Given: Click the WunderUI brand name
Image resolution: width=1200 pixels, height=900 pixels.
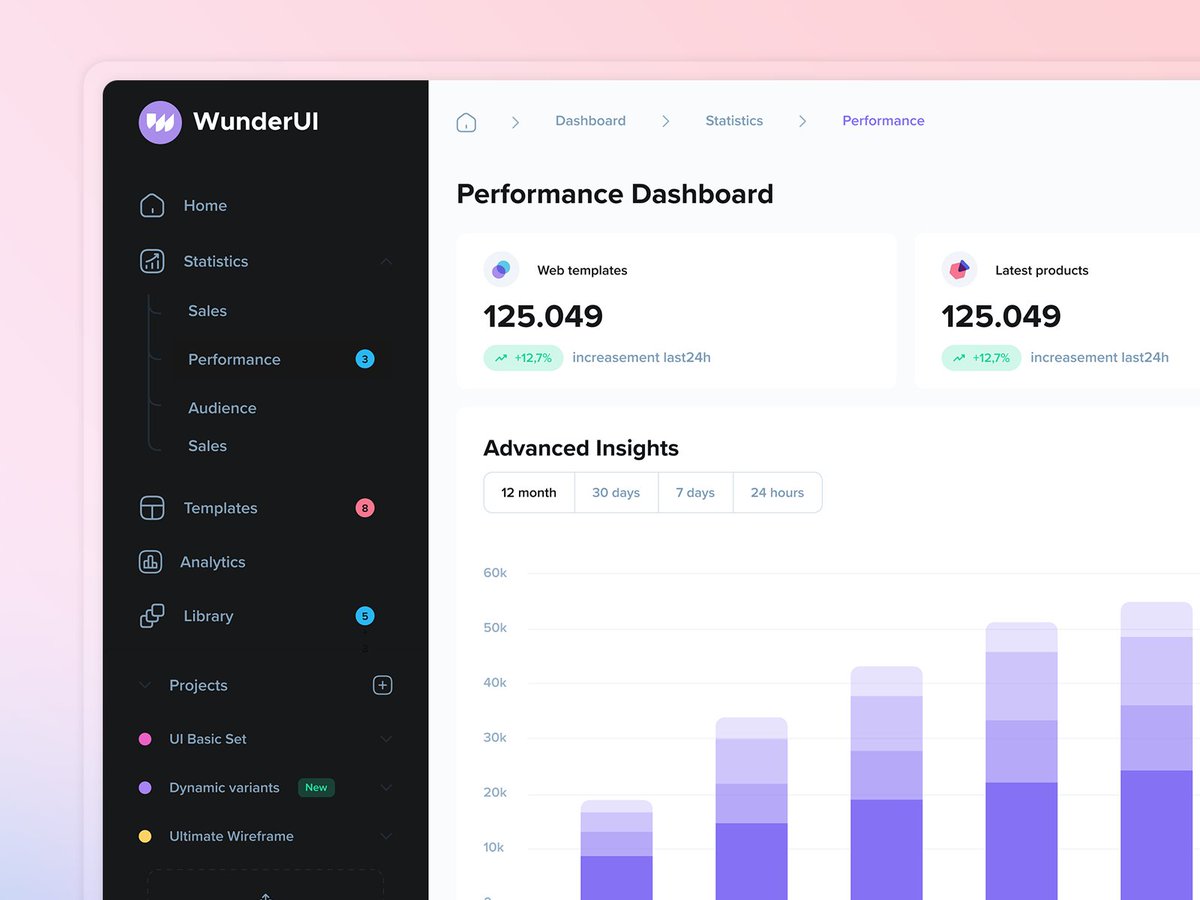Looking at the screenshot, I should [256, 122].
